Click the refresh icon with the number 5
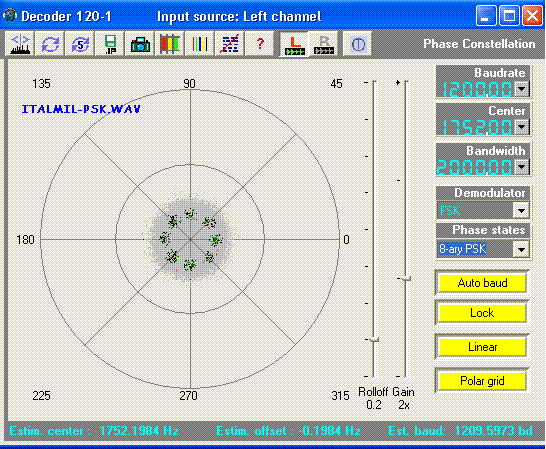Image resolution: width=546 pixels, height=449 pixels. click(80, 44)
